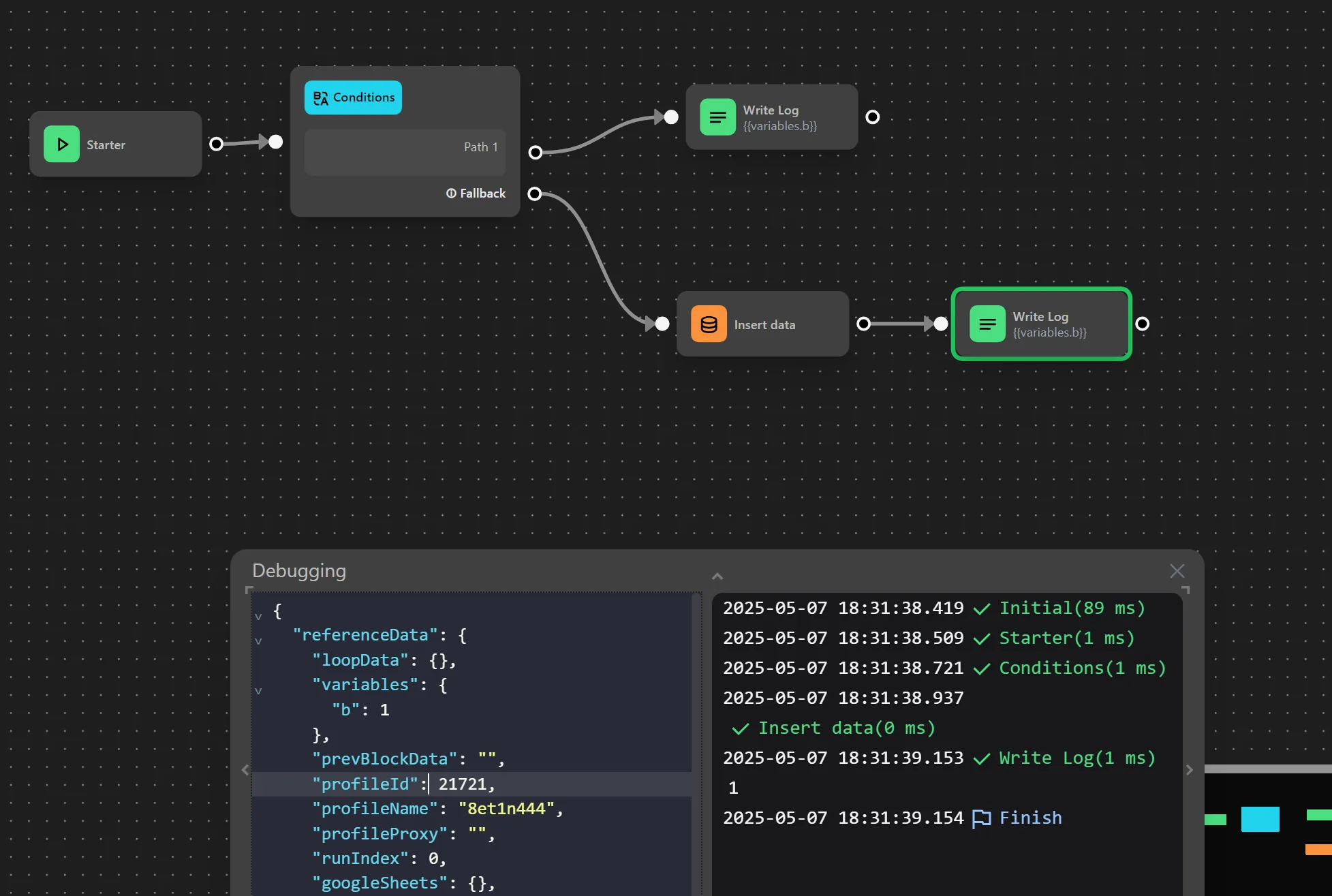Image resolution: width=1332 pixels, height=896 pixels.
Task: Close the Debugging panel
Action: pyautogui.click(x=1177, y=571)
